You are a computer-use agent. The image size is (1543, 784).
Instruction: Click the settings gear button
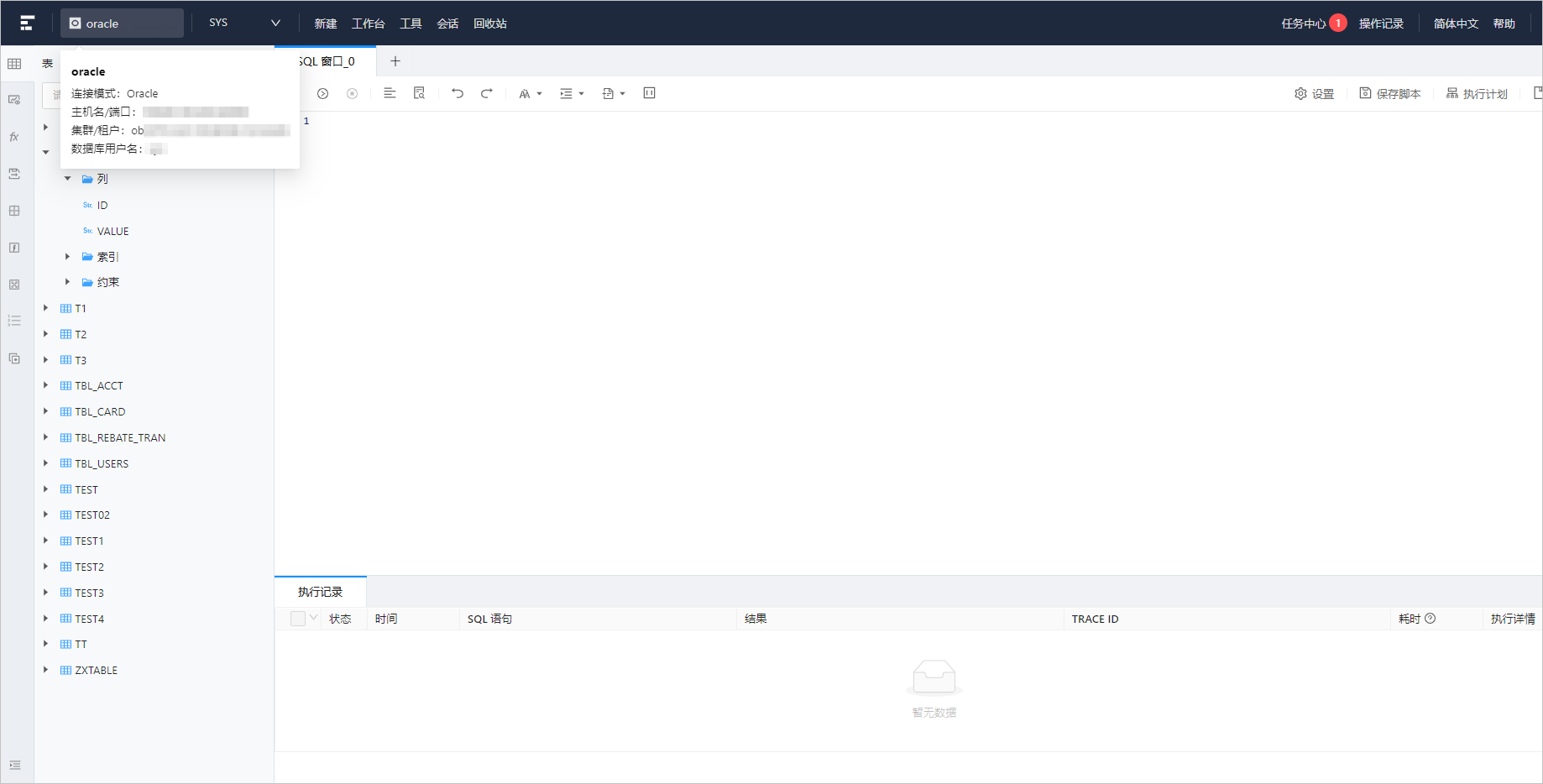tap(1314, 94)
